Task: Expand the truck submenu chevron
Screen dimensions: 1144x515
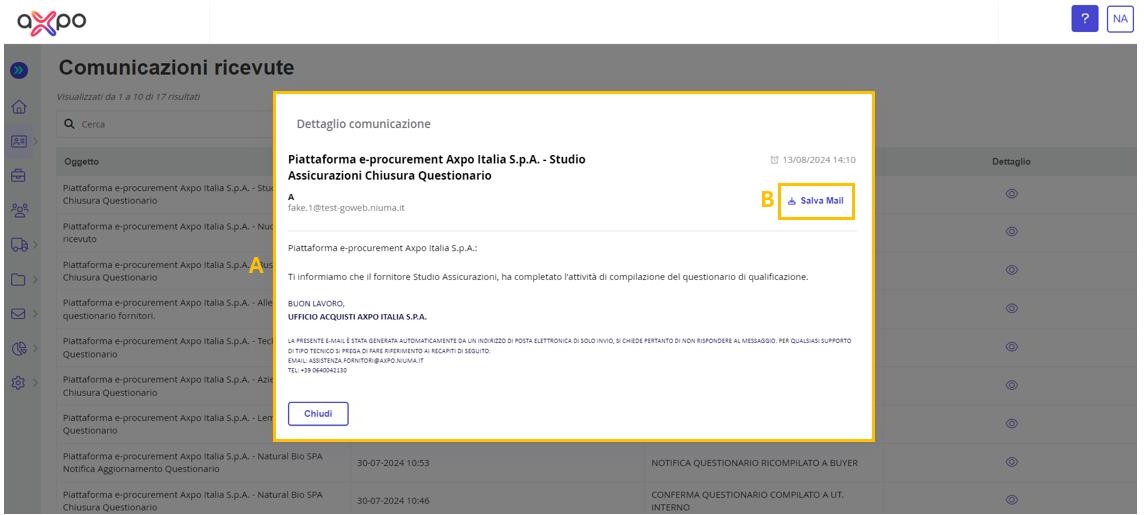Action: pos(34,245)
